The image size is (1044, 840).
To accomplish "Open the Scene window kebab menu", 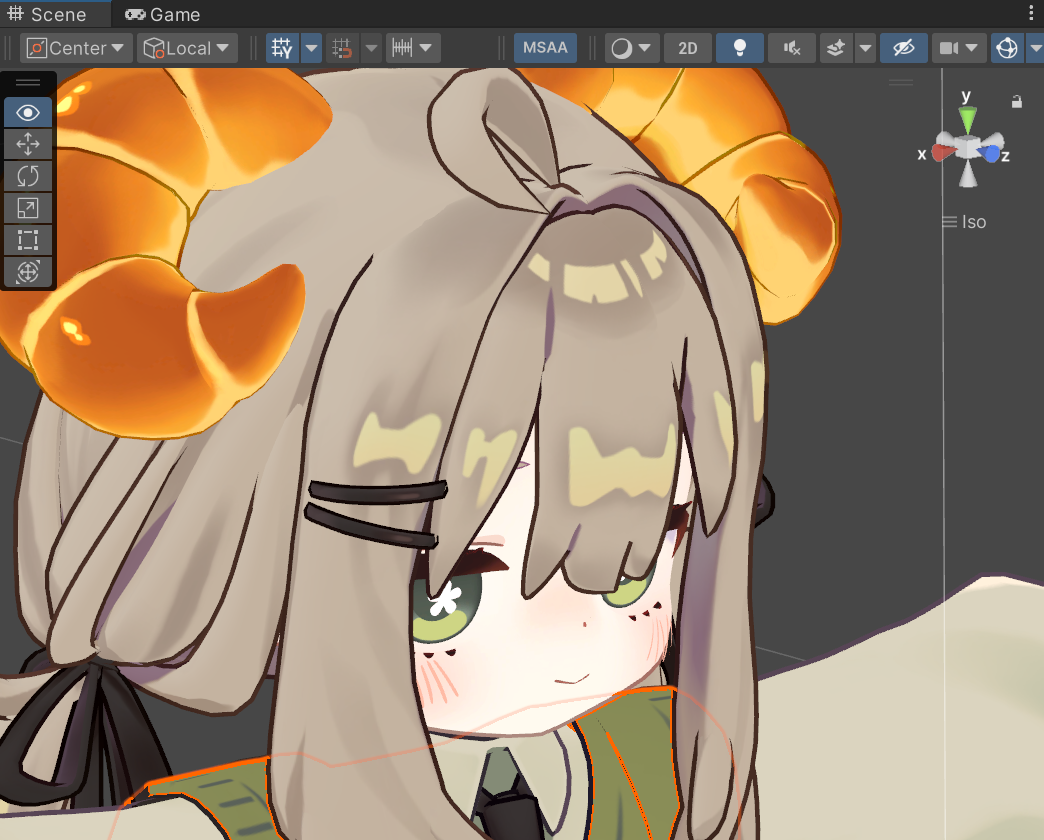I will tap(1031, 12).
